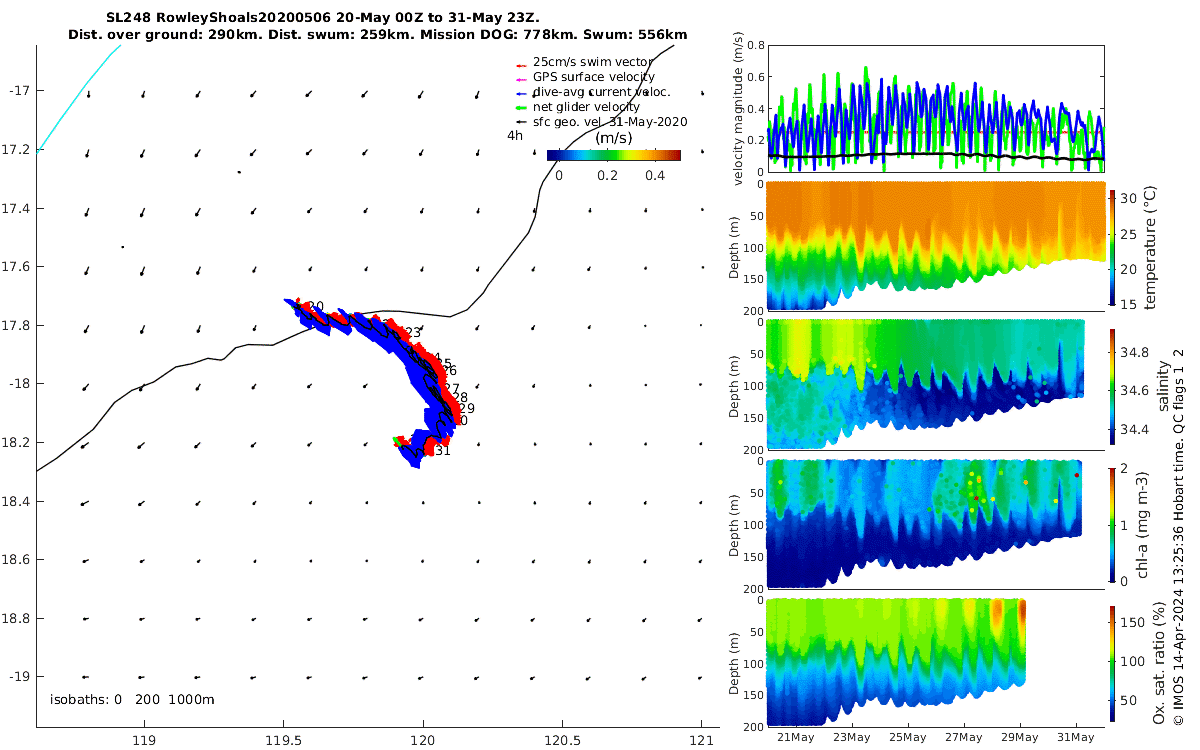Click the '120' longitude tick label
1200x750 pixels.
pyautogui.click(x=422, y=741)
